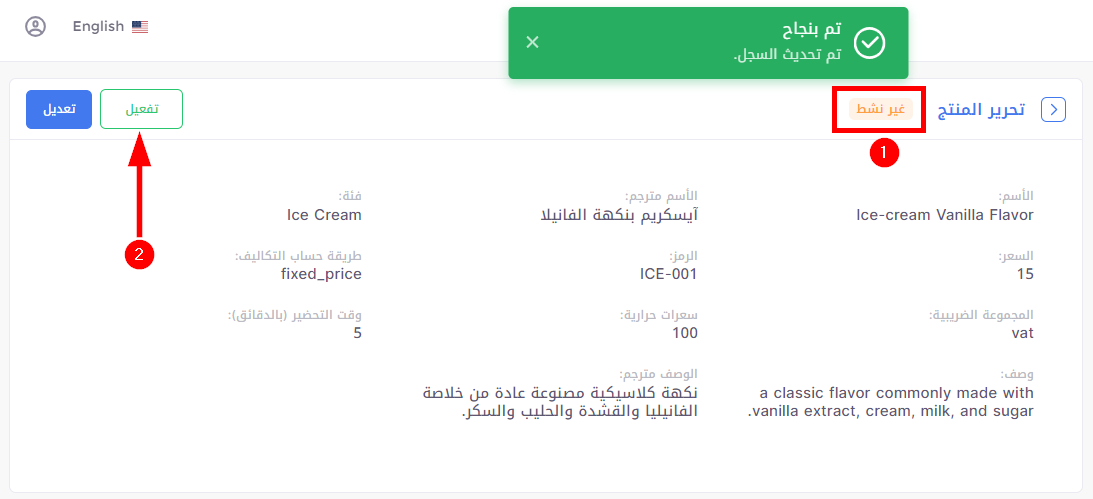Screen dimensions: 1093x499
Task: Click the checkmark icon in the success toast
Action: [x=869, y=43]
